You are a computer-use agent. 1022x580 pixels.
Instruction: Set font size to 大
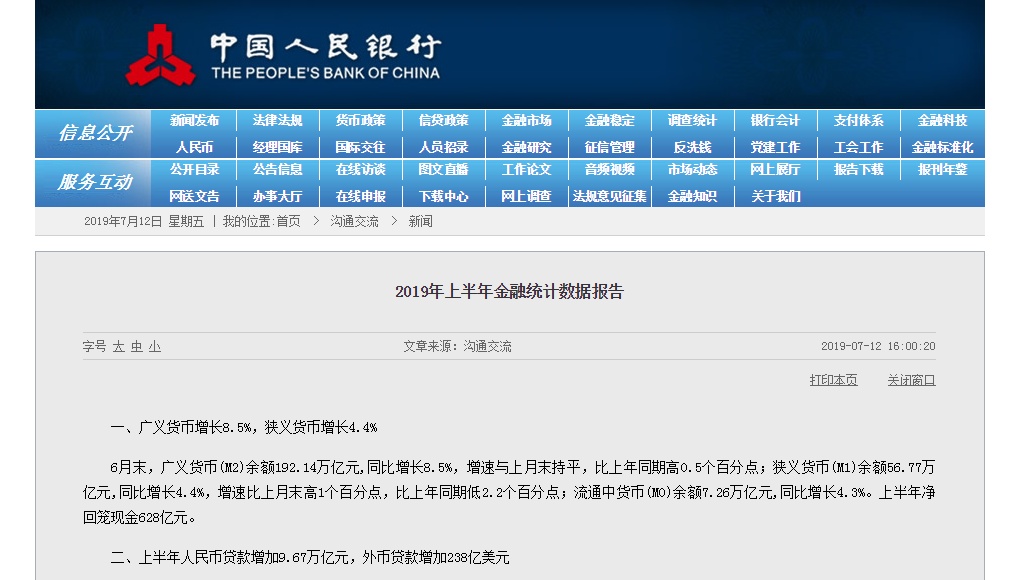(119, 347)
